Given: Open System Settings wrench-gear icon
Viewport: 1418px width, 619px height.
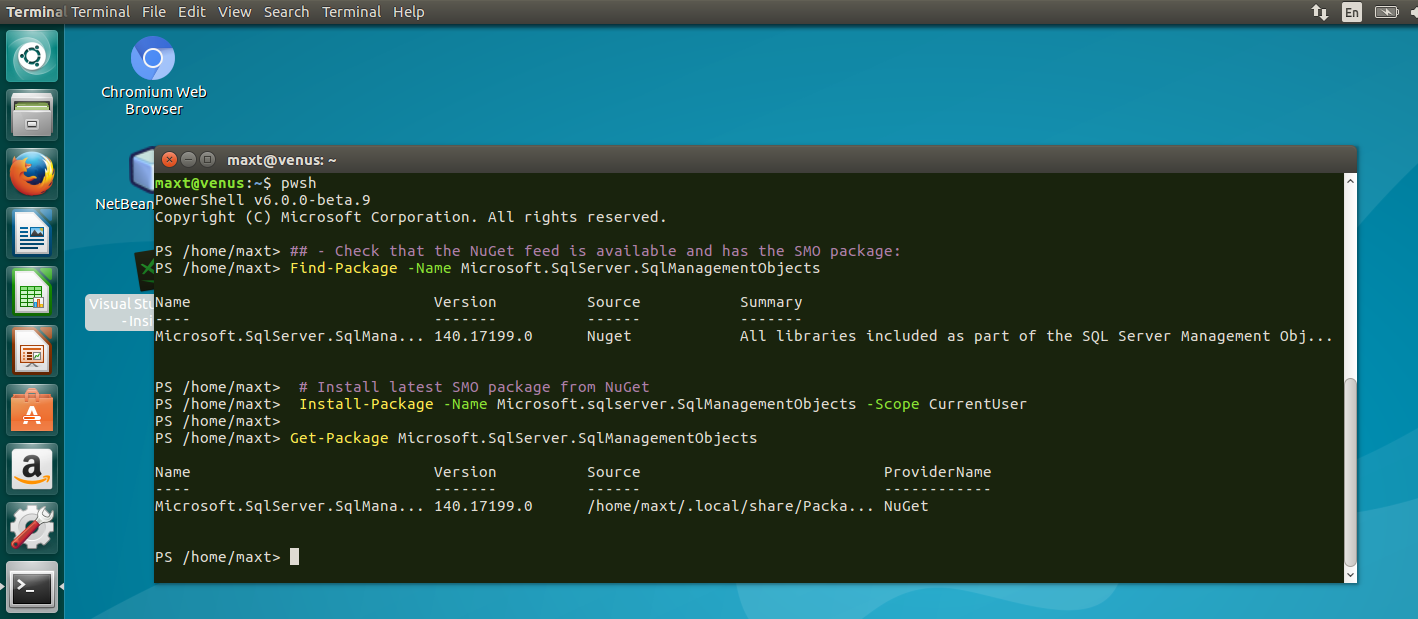Looking at the screenshot, I should (x=32, y=528).
